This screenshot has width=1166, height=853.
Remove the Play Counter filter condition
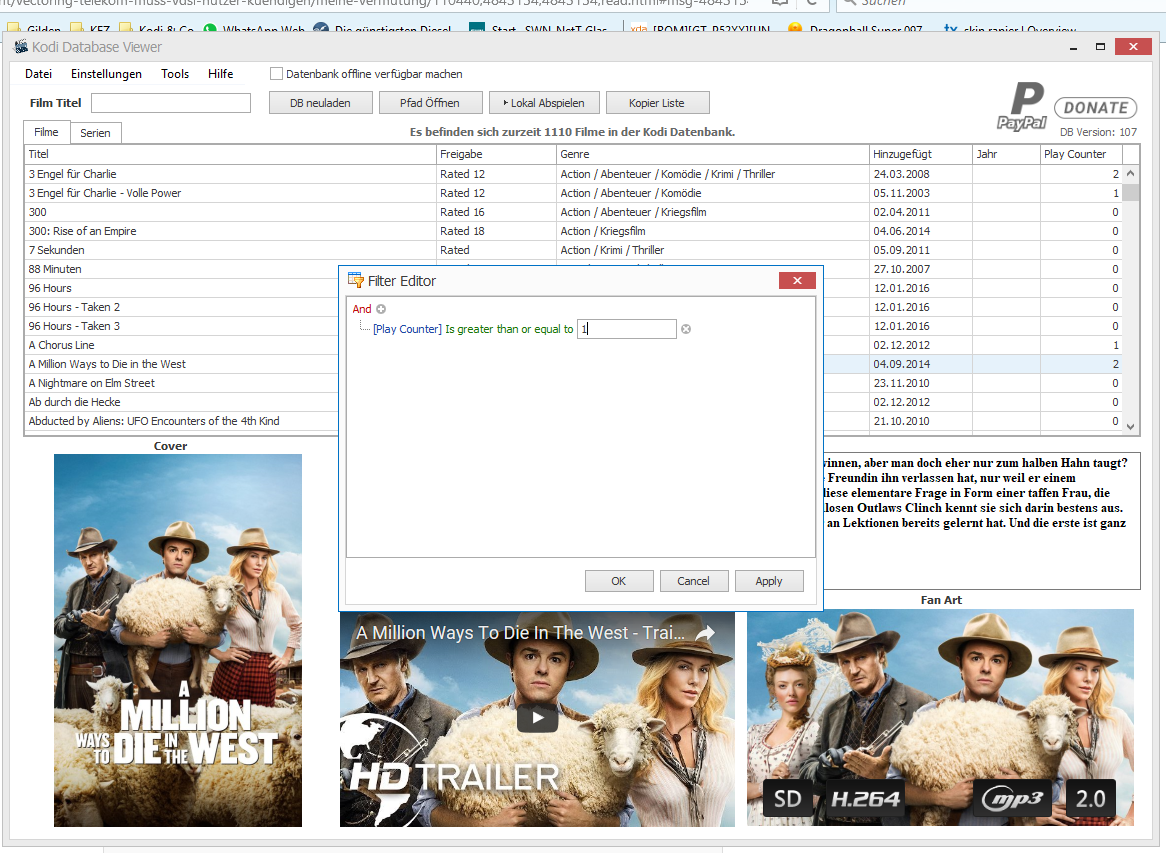[686, 329]
